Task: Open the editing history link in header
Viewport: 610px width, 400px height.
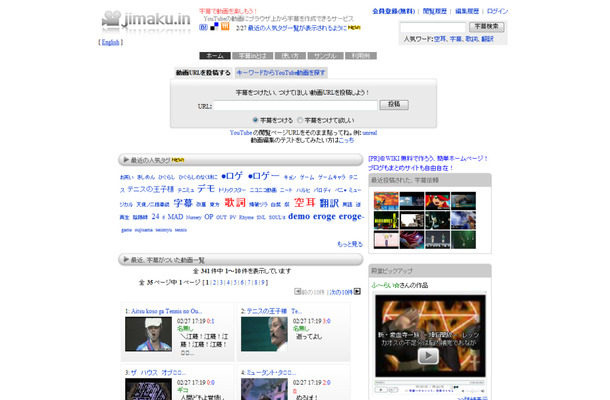Action: pyautogui.click(x=467, y=11)
